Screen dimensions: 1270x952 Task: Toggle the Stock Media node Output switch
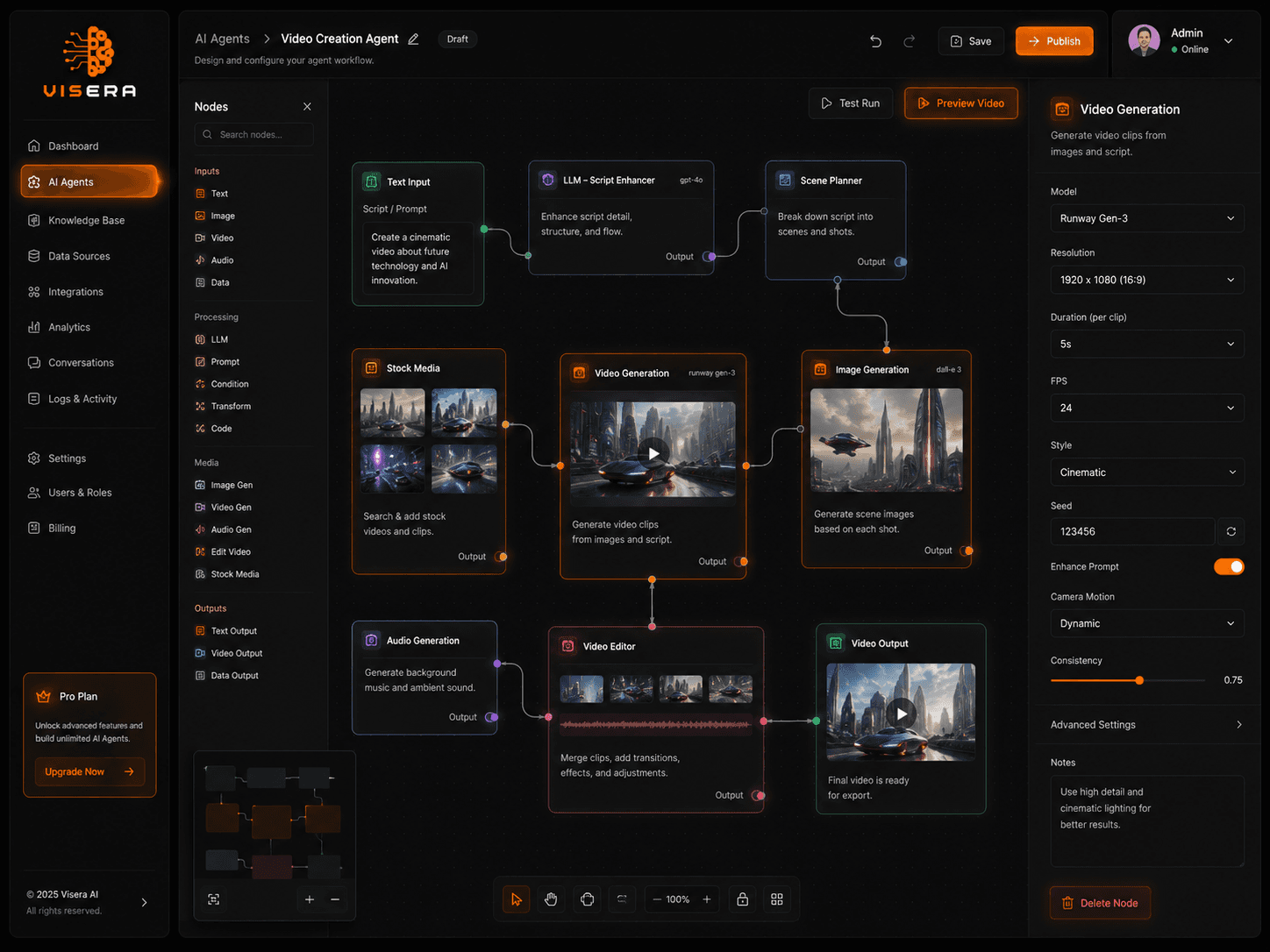click(x=501, y=557)
